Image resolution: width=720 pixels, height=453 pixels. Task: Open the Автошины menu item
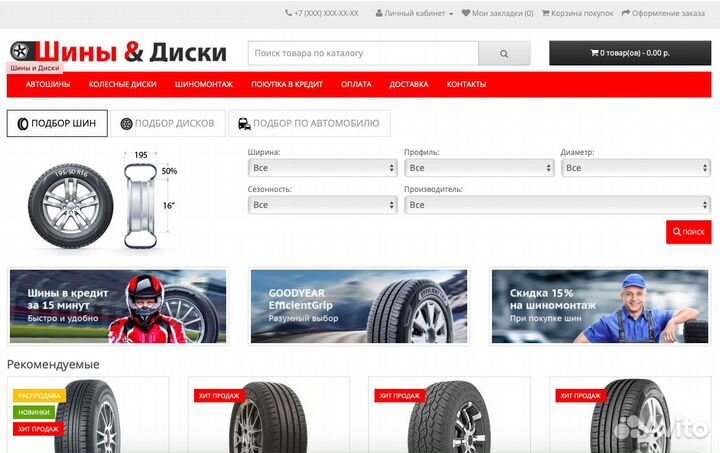(x=48, y=84)
